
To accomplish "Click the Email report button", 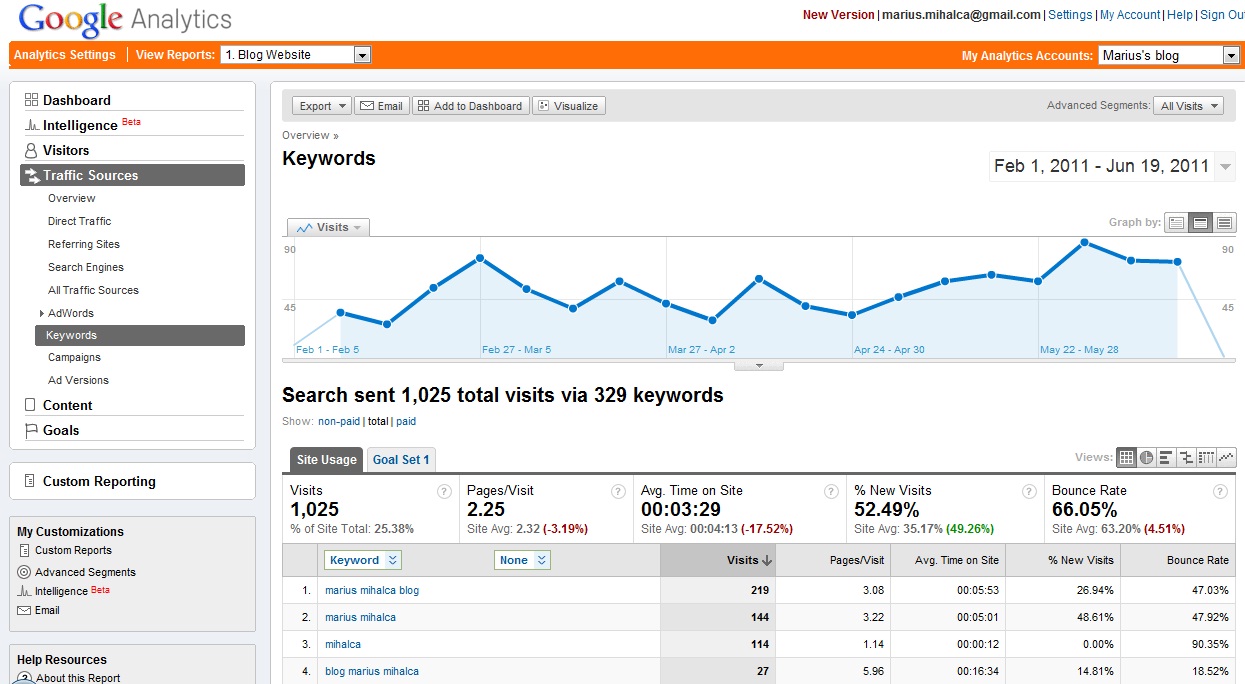I will (x=382, y=106).
